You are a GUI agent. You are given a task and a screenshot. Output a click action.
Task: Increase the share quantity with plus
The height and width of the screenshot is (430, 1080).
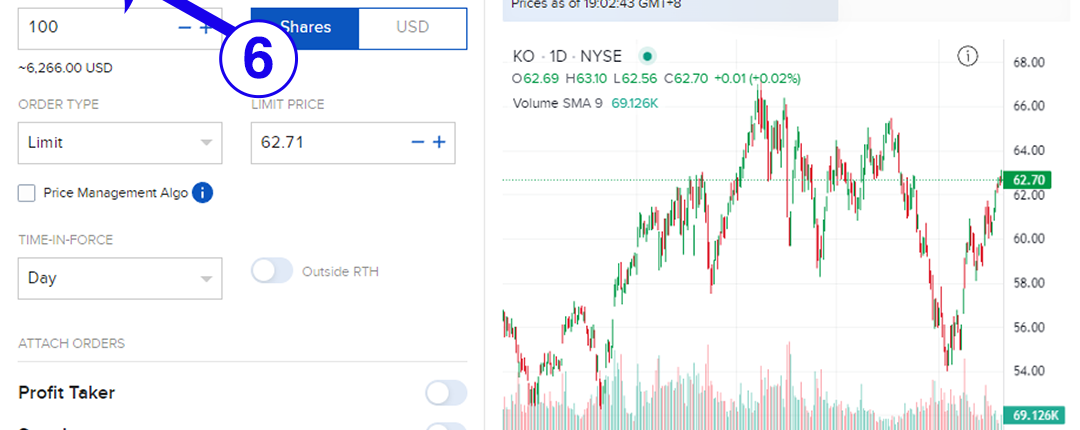(206, 27)
